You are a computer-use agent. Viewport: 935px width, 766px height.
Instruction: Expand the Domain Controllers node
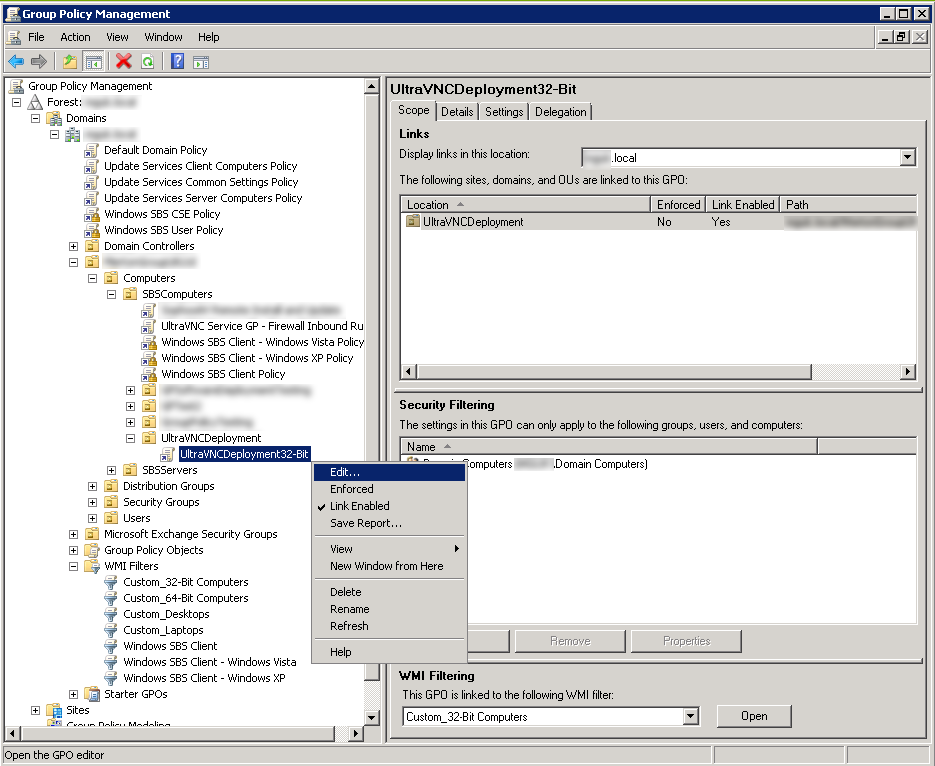pos(73,246)
